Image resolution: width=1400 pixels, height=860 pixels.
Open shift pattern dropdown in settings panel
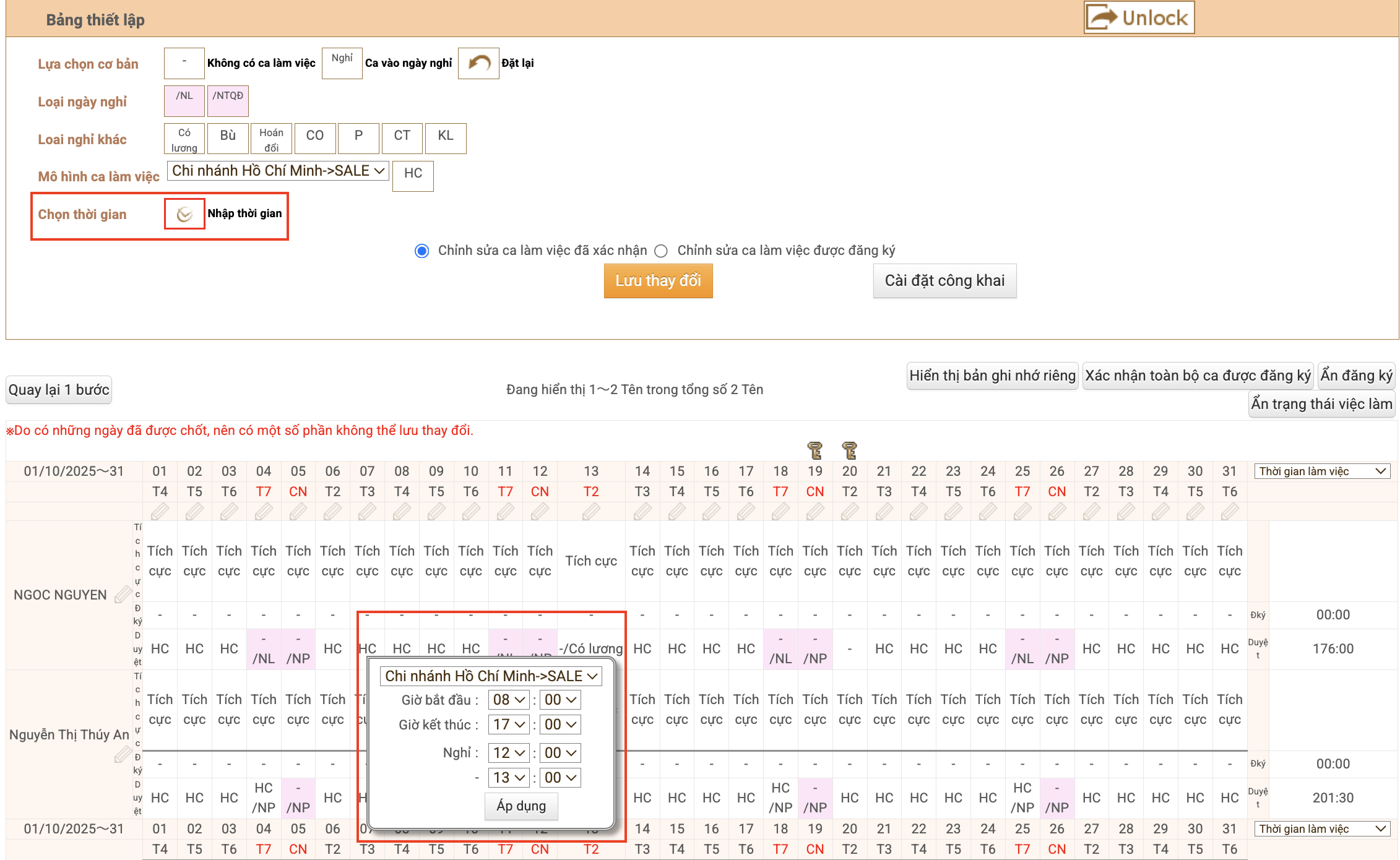click(x=278, y=171)
